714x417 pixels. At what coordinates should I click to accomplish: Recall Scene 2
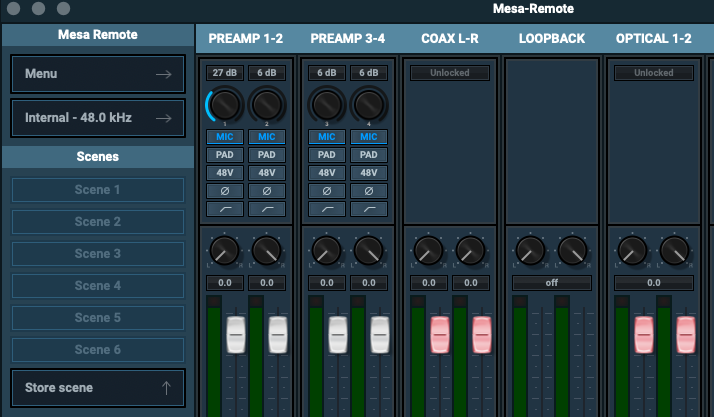pyautogui.click(x=98, y=222)
